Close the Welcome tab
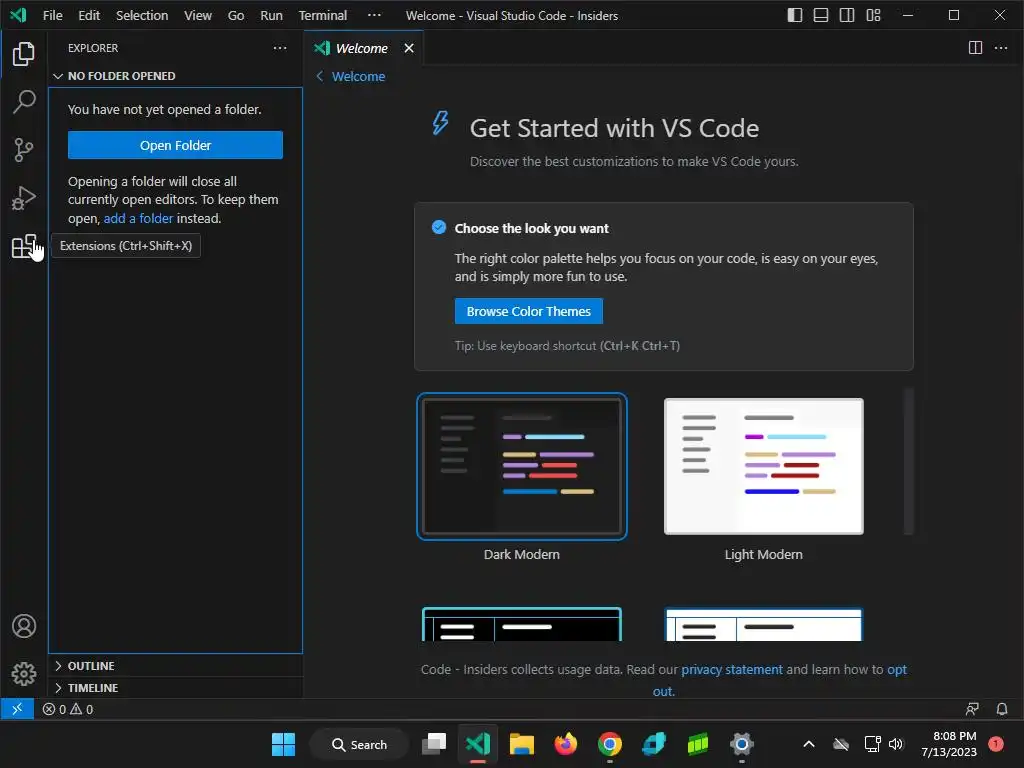 coord(409,48)
